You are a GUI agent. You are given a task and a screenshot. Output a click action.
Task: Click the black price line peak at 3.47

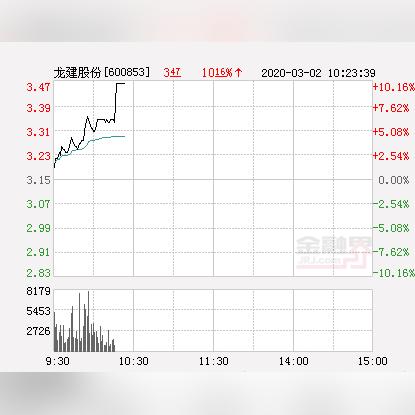(x=120, y=83)
